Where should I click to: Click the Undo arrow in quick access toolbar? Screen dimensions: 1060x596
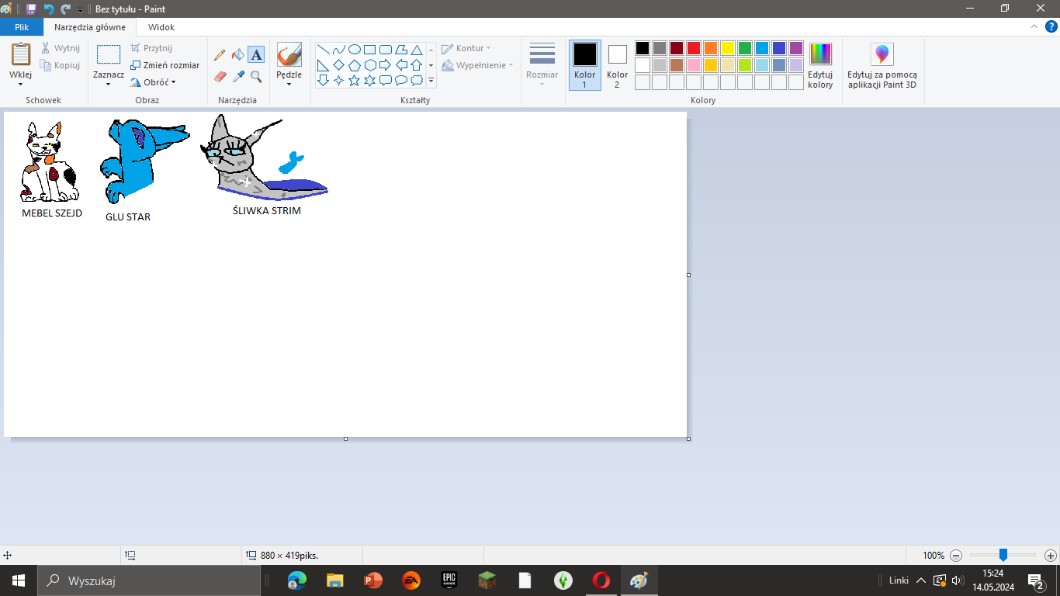coord(48,9)
